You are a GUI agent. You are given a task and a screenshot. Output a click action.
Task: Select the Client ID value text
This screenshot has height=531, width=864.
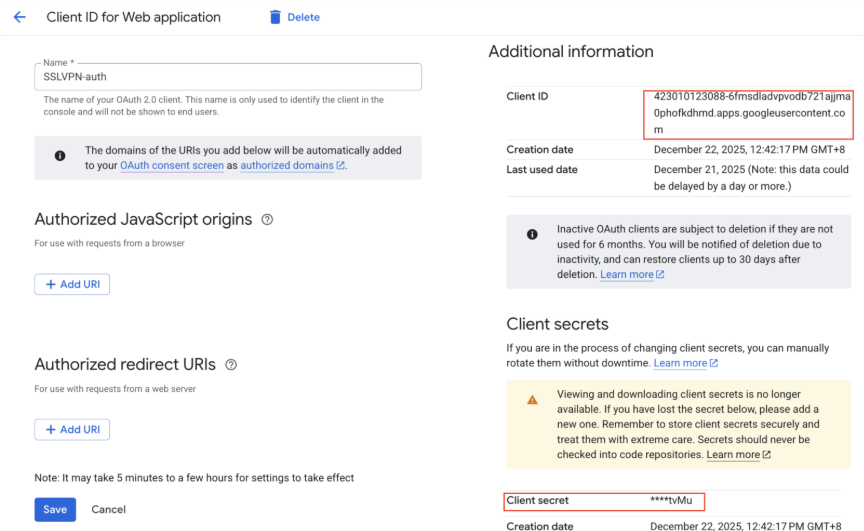752,113
